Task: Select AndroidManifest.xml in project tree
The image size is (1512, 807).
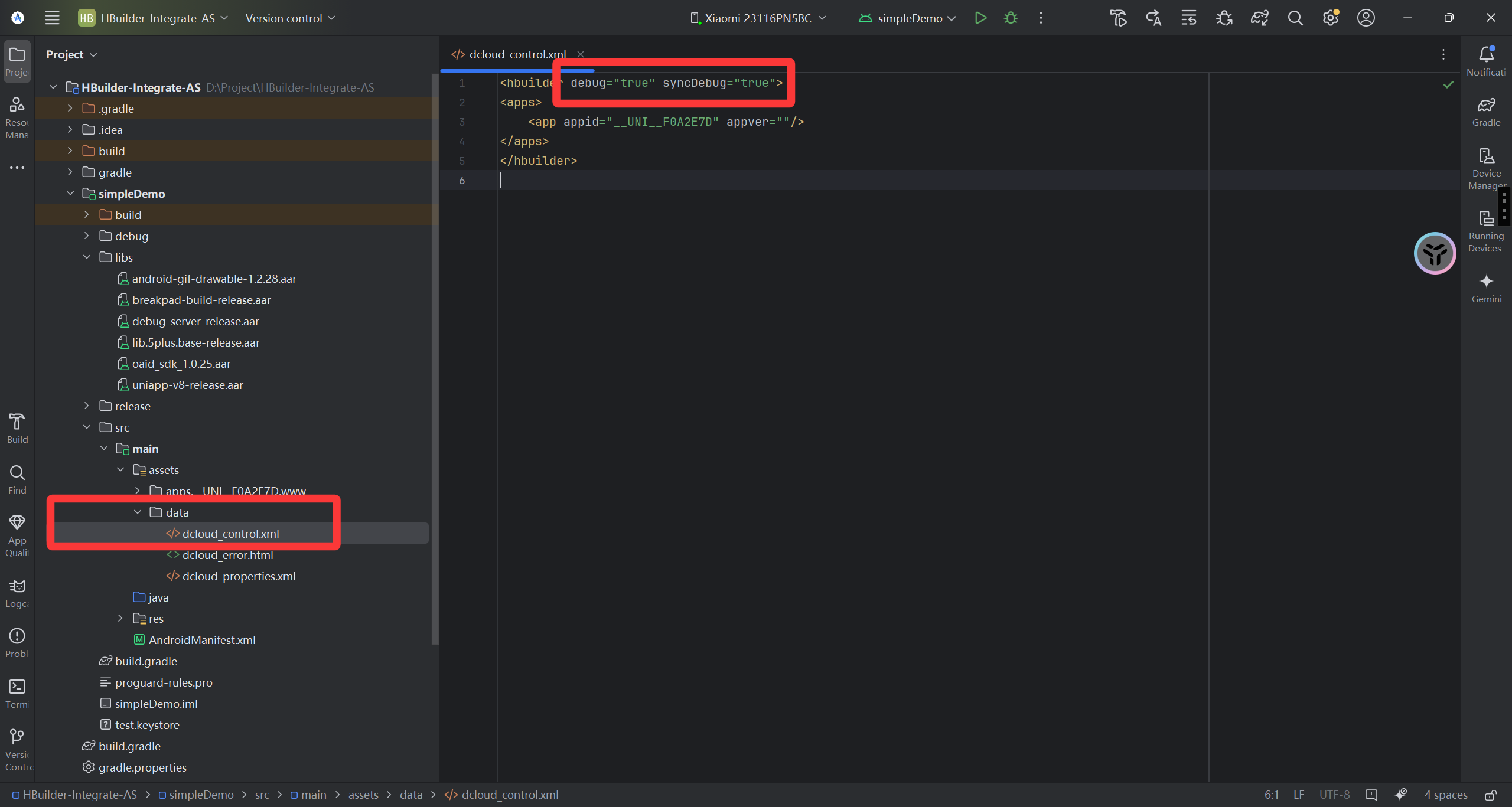Action: [x=201, y=639]
